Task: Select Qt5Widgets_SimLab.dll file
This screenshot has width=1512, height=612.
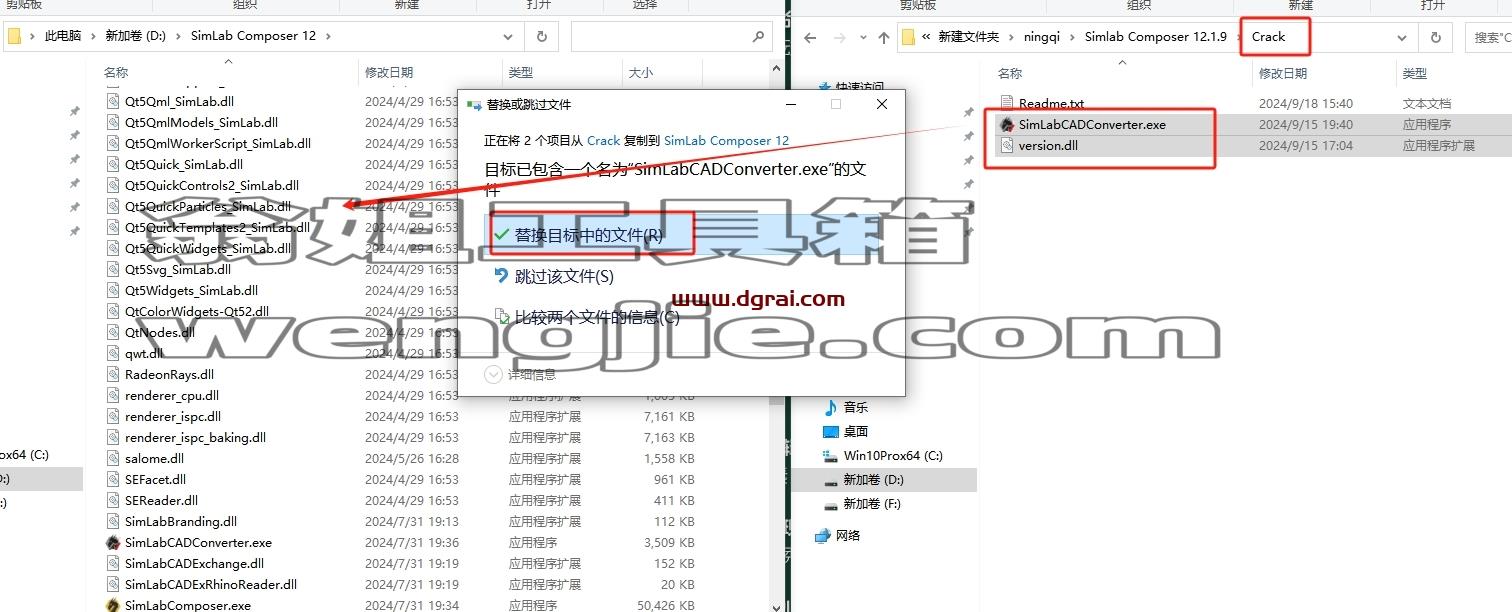Action: [x=191, y=291]
